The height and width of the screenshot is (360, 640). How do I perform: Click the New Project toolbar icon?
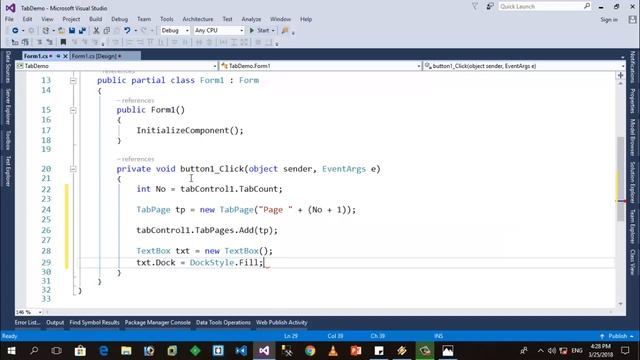(45, 31)
